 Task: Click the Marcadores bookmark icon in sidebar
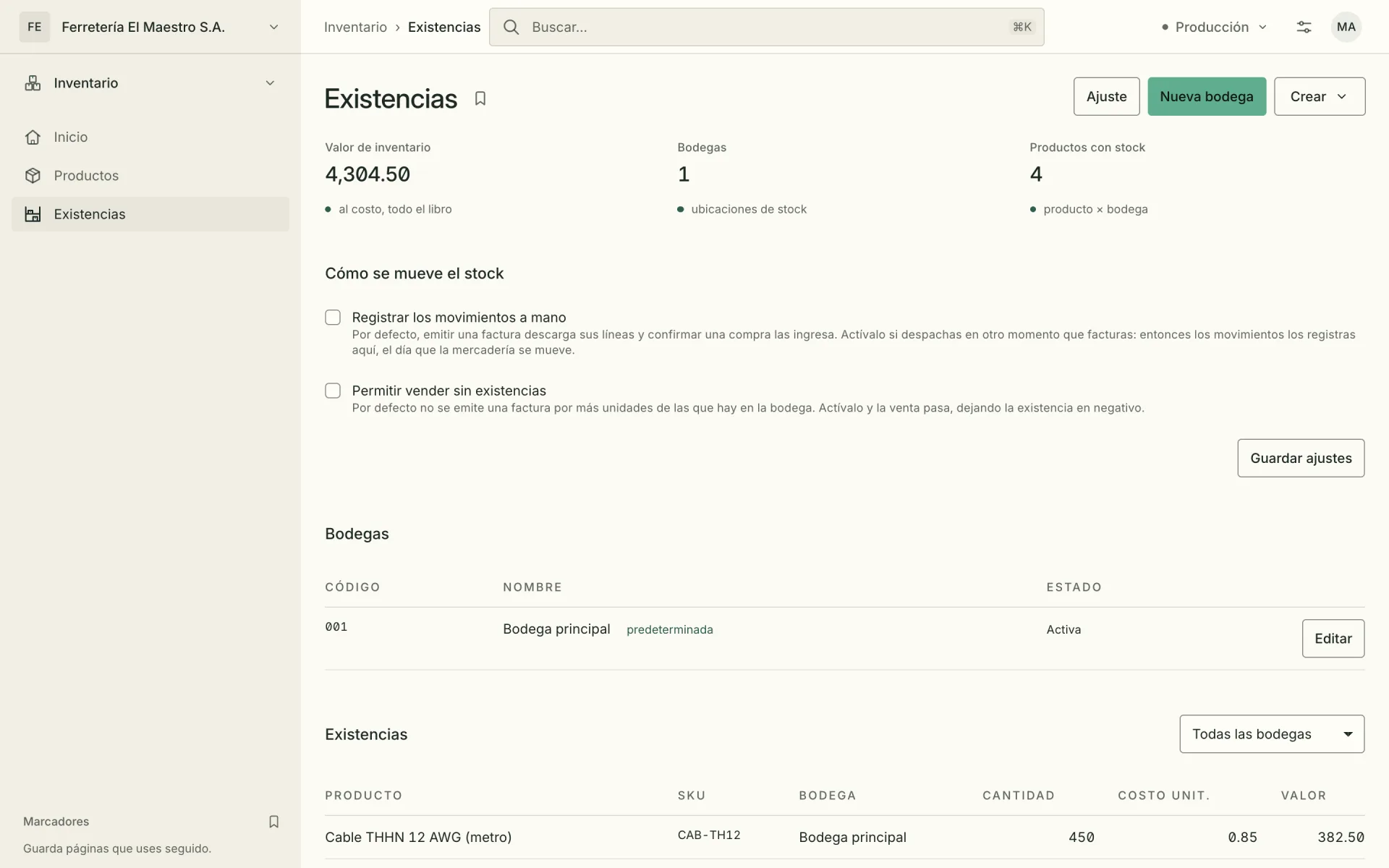point(273,822)
